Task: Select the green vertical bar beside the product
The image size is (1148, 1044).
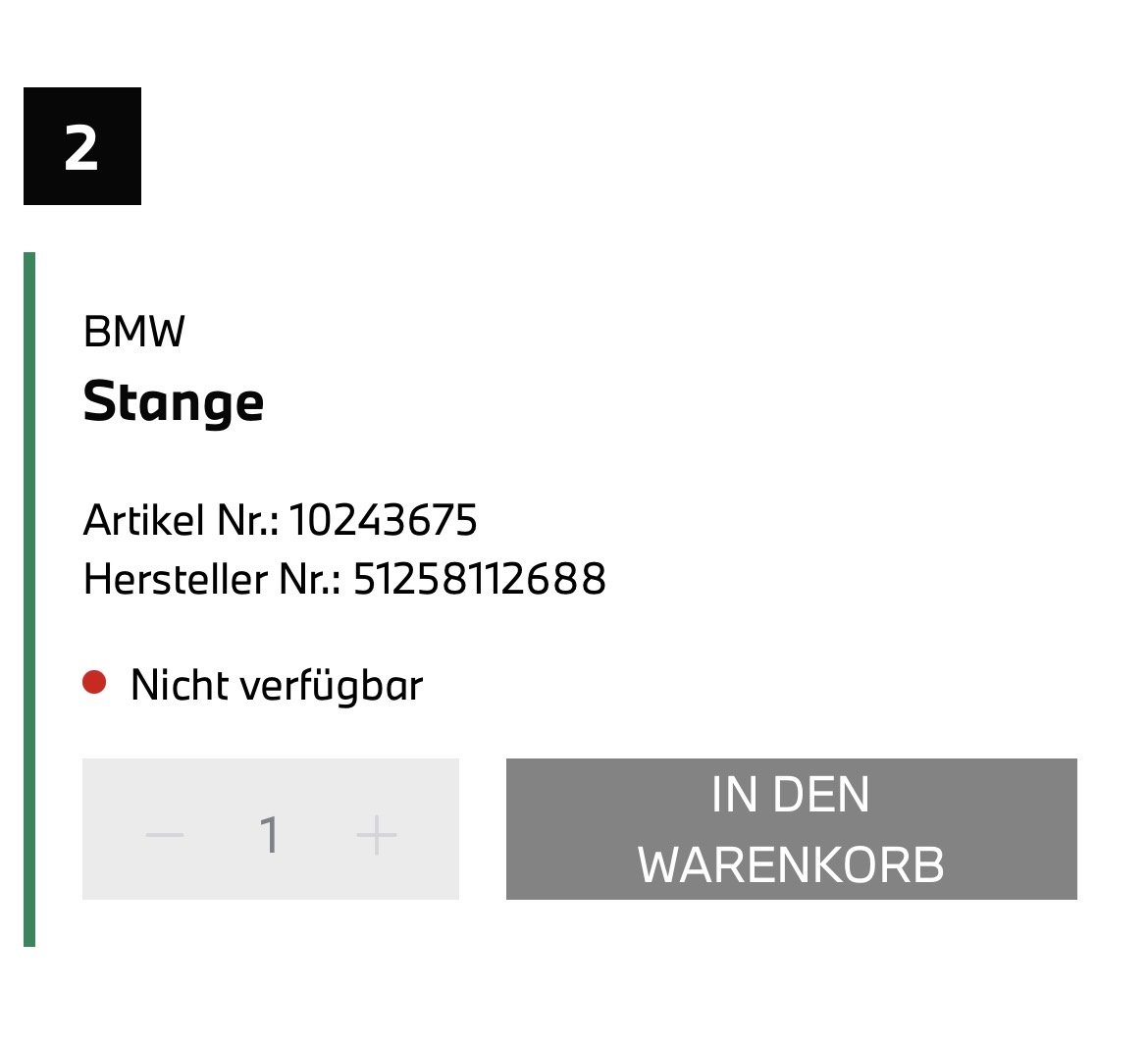Action: click(29, 599)
